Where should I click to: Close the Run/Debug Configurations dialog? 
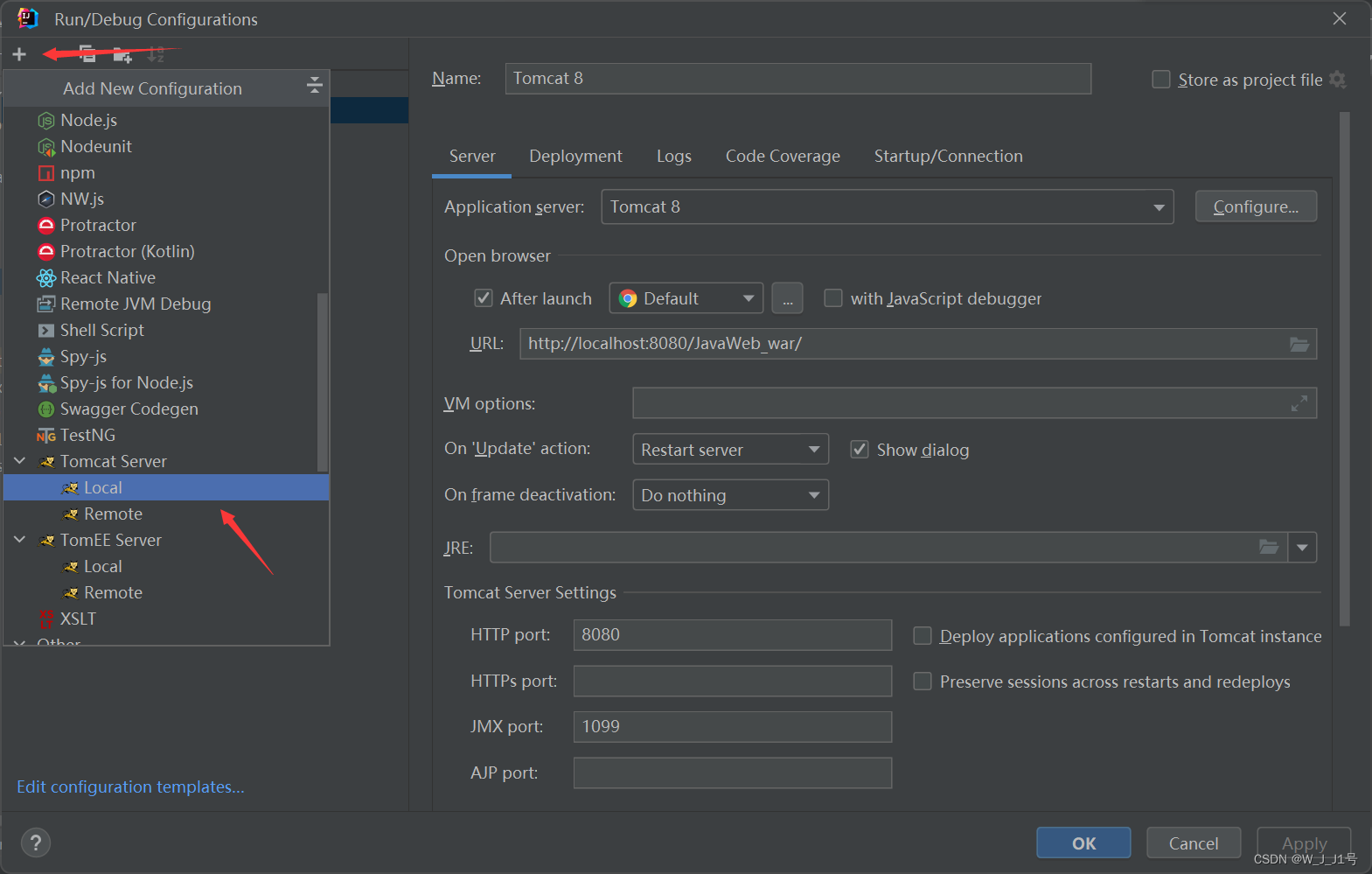click(1339, 18)
